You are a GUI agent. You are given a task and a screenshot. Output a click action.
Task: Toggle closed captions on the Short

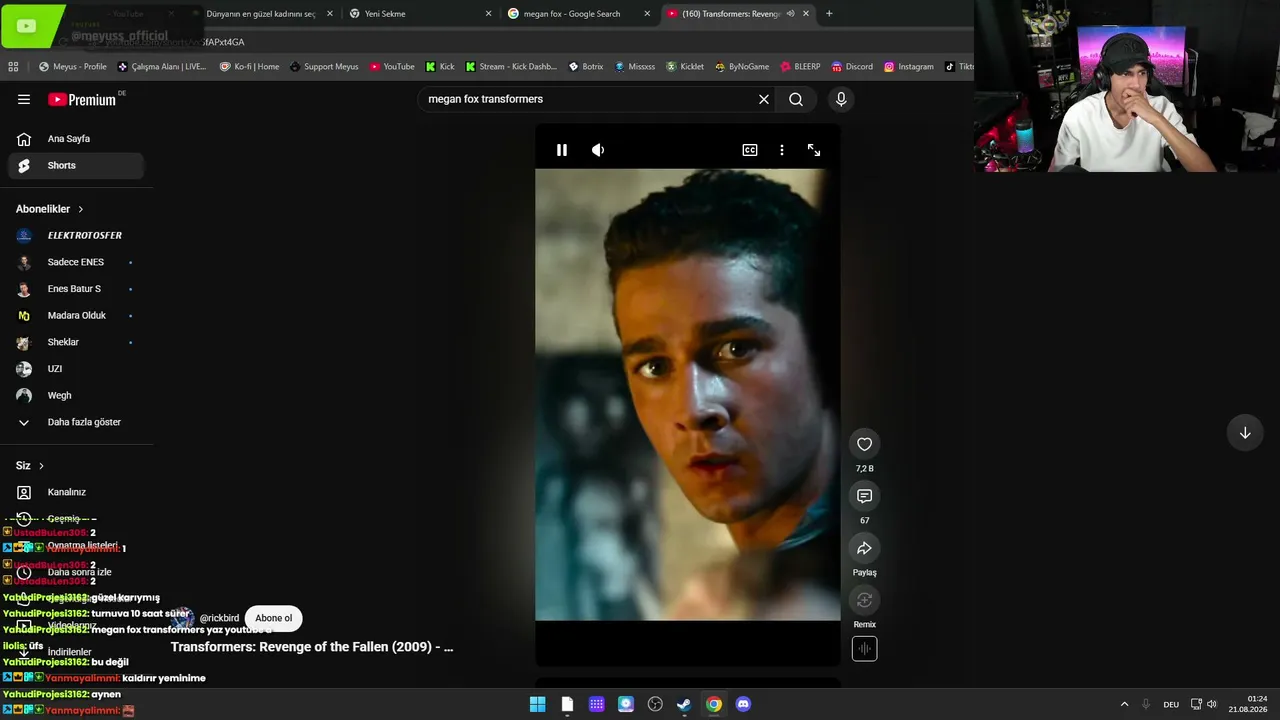click(x=750, y=150)
